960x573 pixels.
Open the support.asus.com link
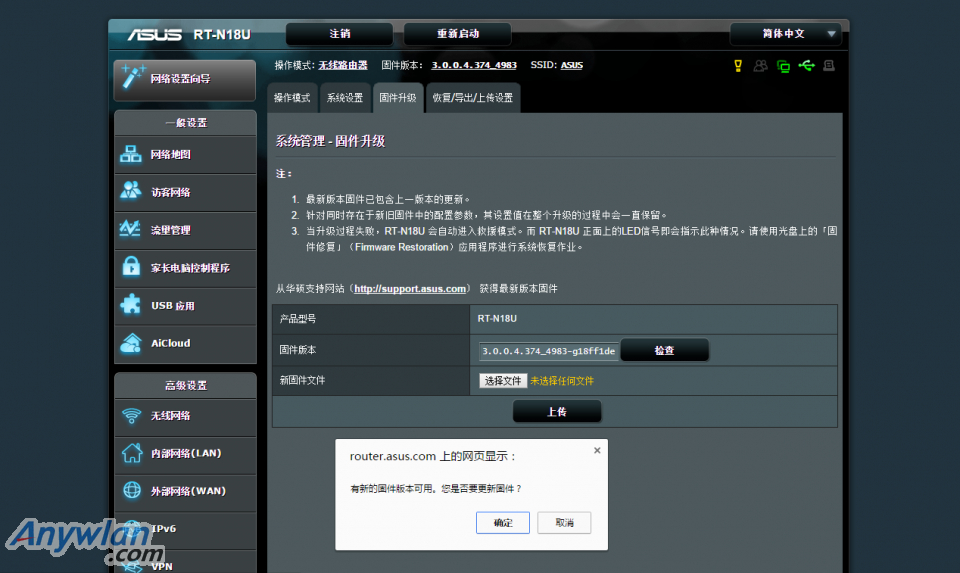(x=410, y=288)
